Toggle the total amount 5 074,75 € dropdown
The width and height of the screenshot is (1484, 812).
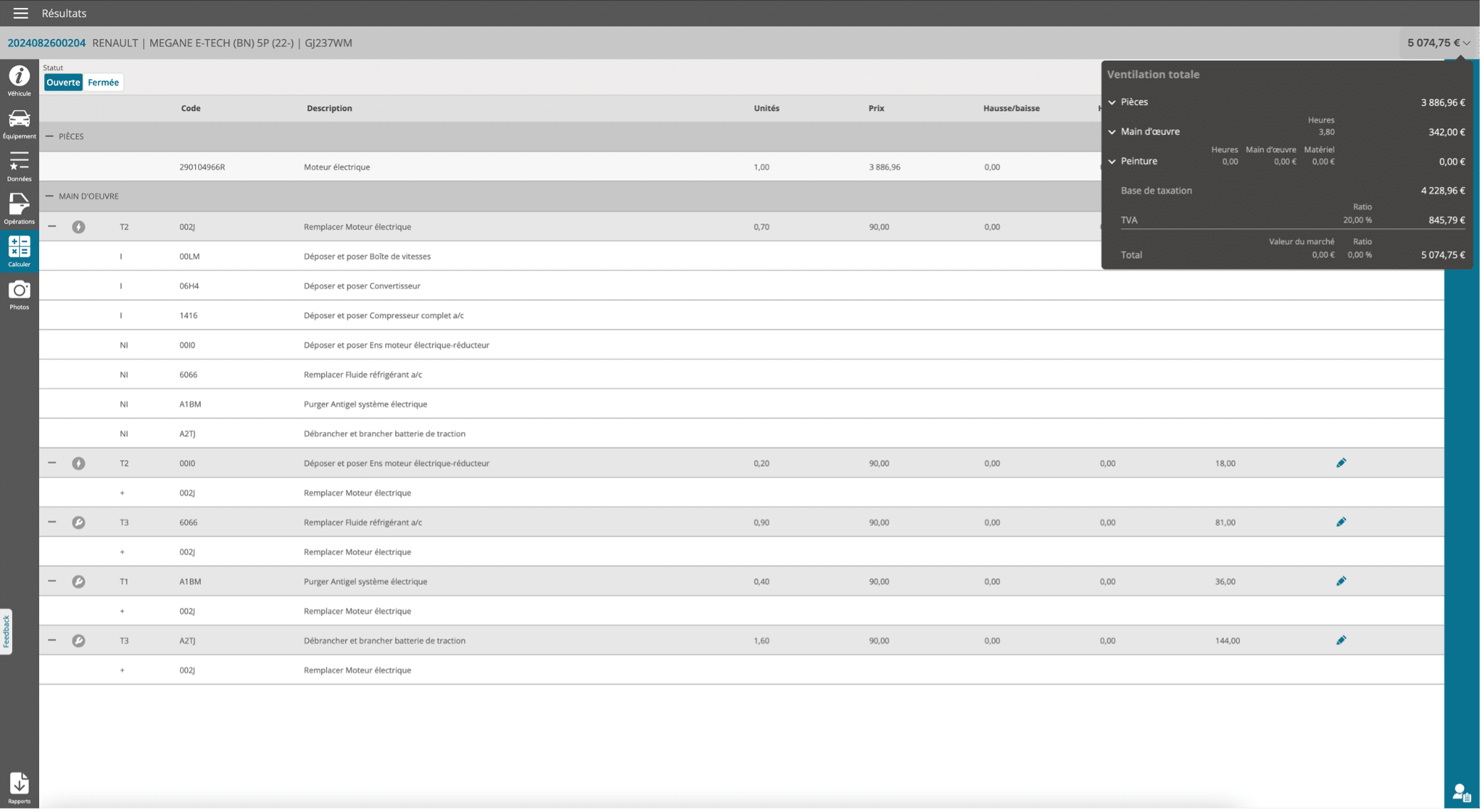tap(1438, 43)
